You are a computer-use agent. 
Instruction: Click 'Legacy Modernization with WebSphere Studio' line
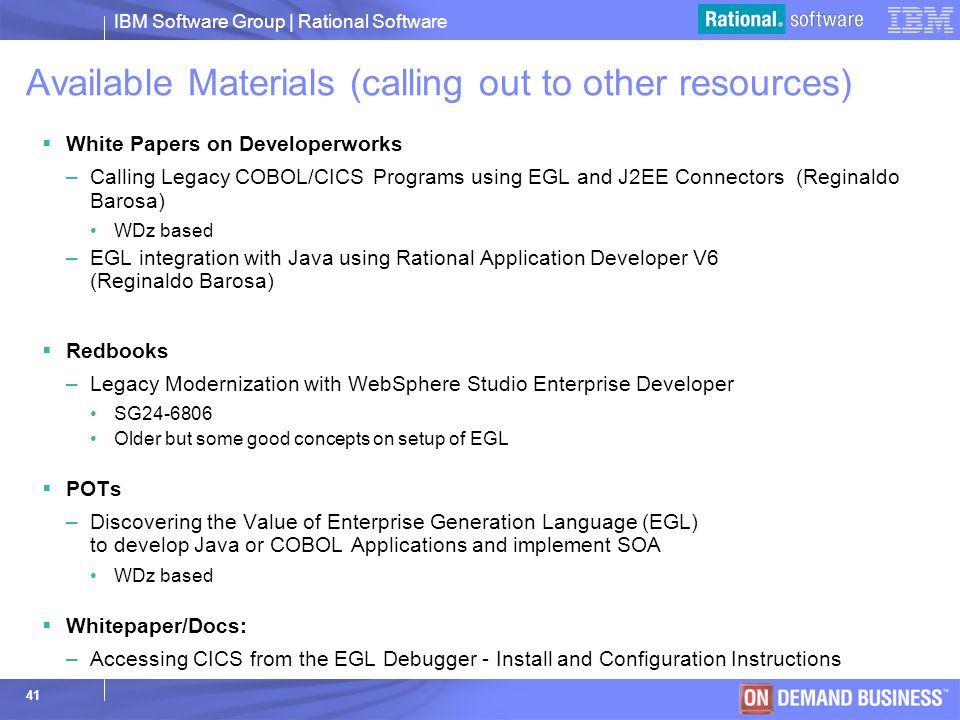point(411,384)
